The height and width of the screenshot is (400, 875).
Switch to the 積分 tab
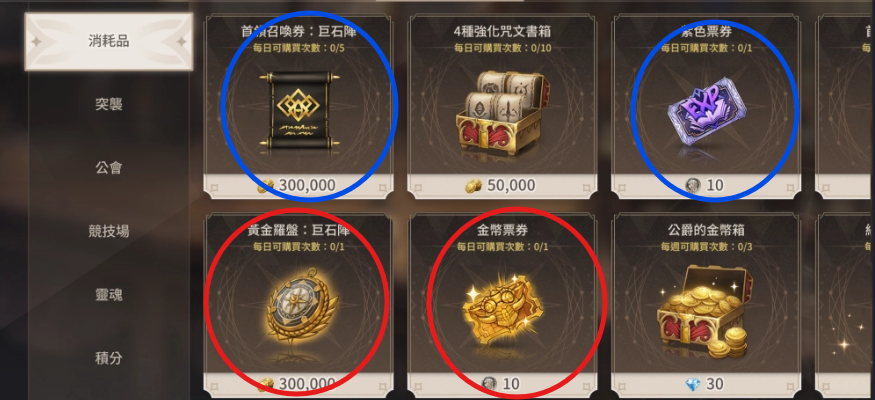(109, 358)
